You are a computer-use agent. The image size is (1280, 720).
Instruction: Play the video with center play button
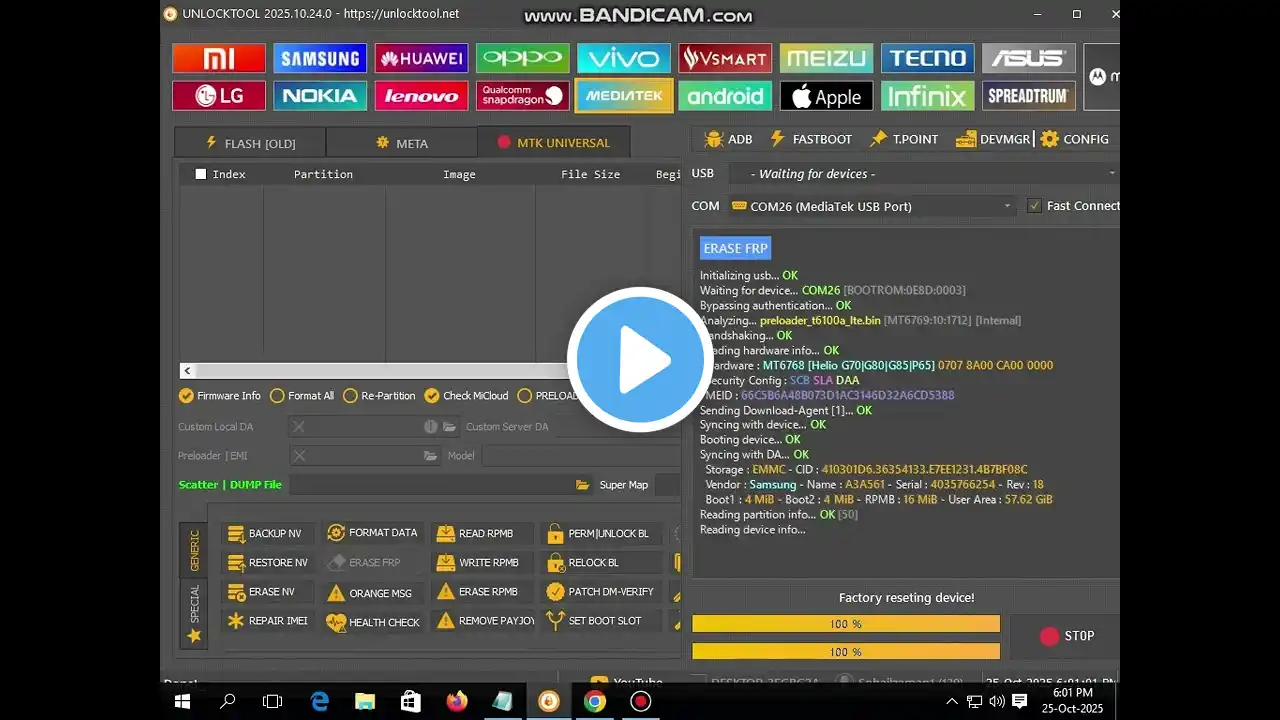(x=640, y=360)
